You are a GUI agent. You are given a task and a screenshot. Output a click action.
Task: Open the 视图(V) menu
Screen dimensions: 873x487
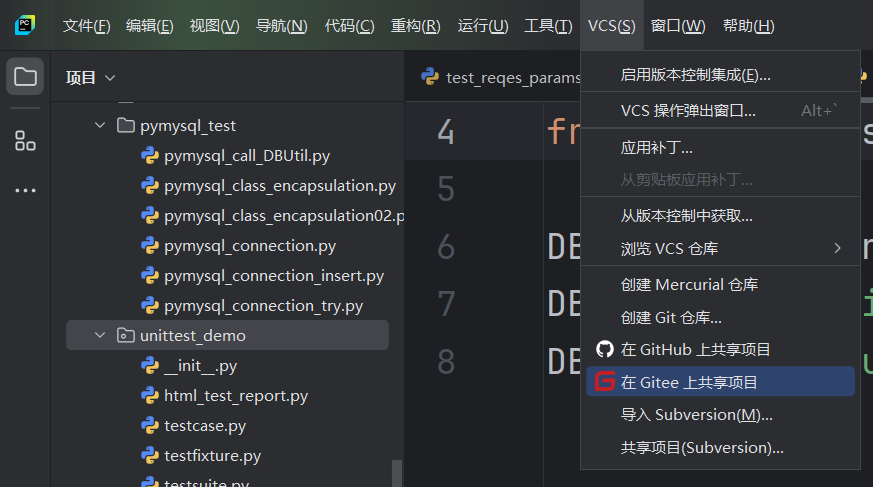click(x=214, y=26)
